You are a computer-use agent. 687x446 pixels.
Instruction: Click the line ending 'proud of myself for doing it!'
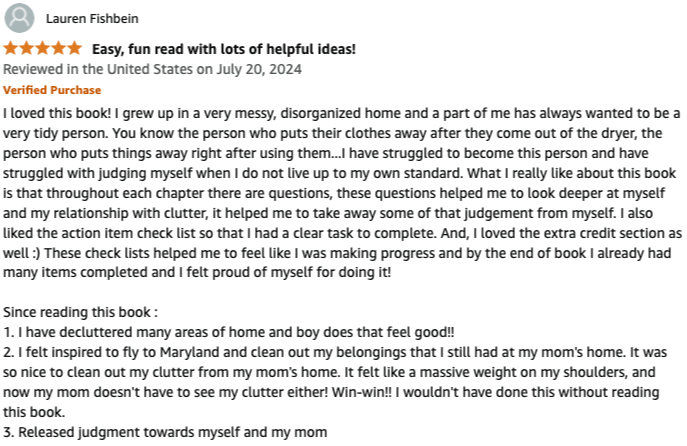[197, 273]
